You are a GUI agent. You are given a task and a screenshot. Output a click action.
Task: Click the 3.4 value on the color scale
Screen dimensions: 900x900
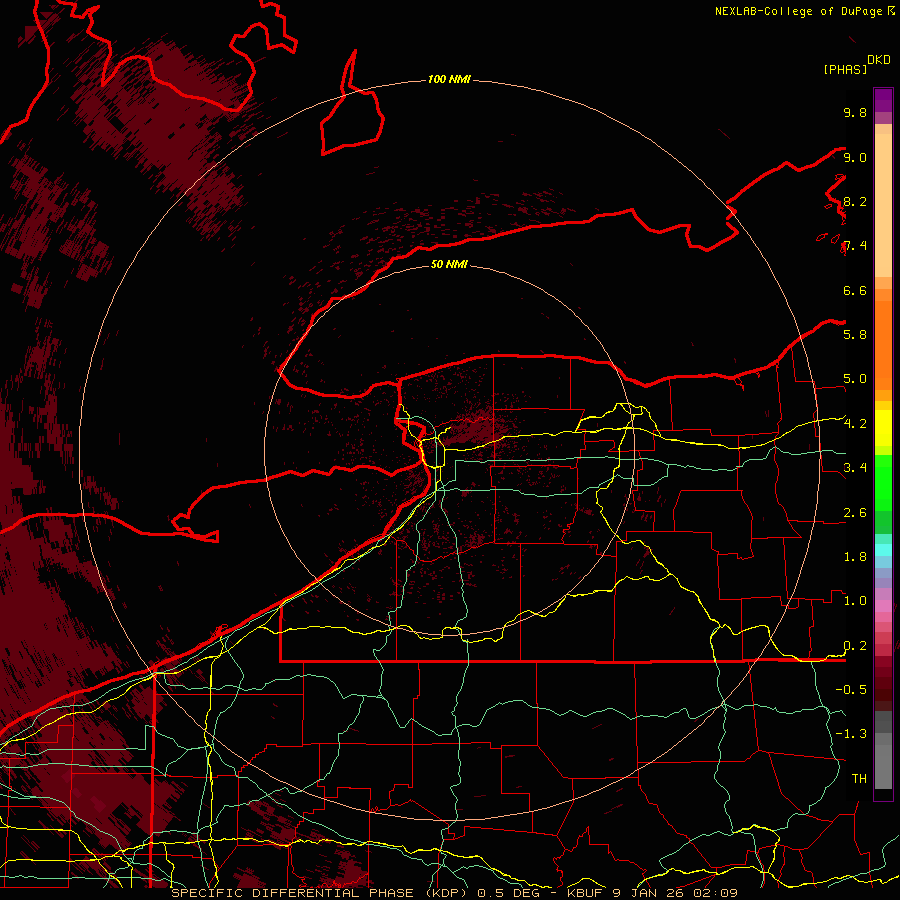[855, 468]
